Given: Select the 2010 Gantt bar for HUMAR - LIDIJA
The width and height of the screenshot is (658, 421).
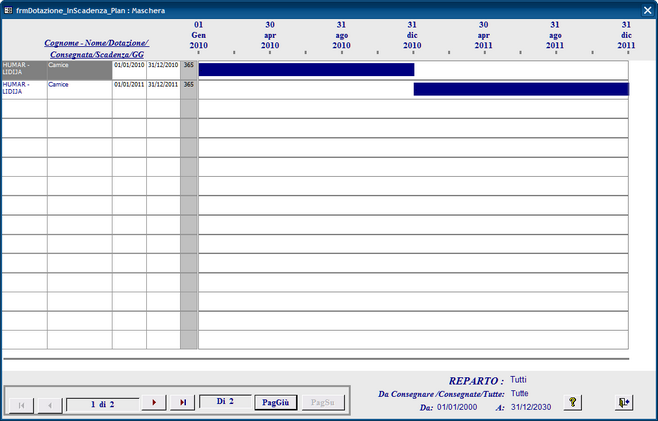Looking at the screenshot, I should point(306,70).
